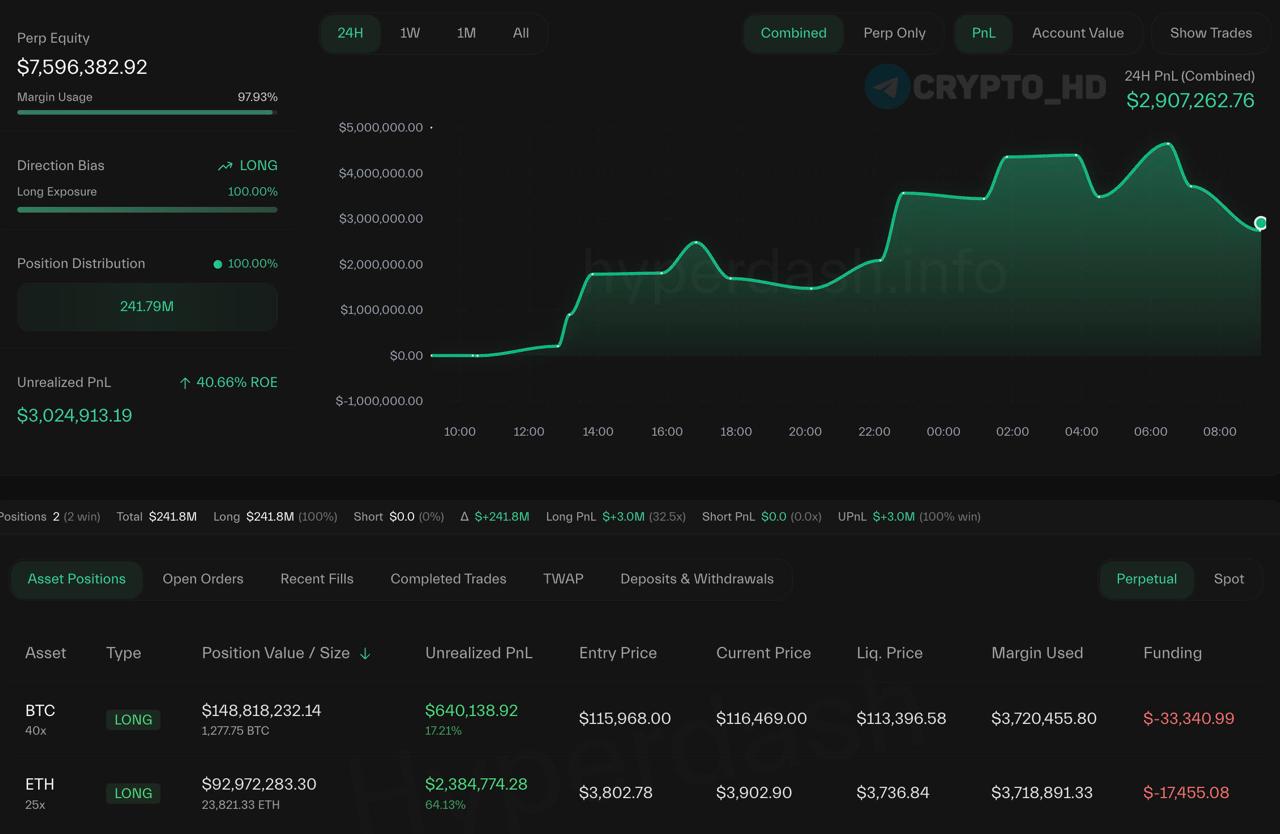1280x834 pixels.
Task: Click the Margin Used column header
Action: [1037, 653]
